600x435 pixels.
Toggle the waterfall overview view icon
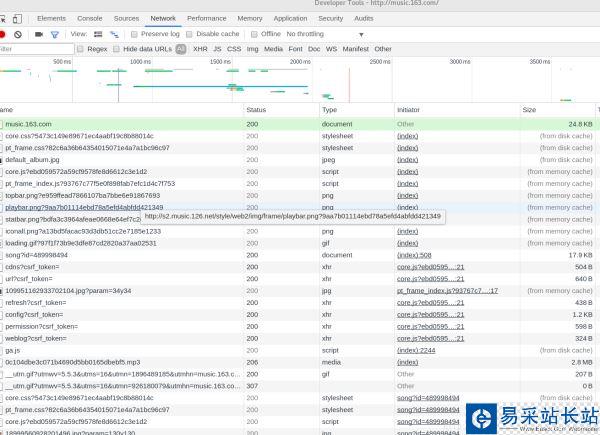[x=114, y=34]
